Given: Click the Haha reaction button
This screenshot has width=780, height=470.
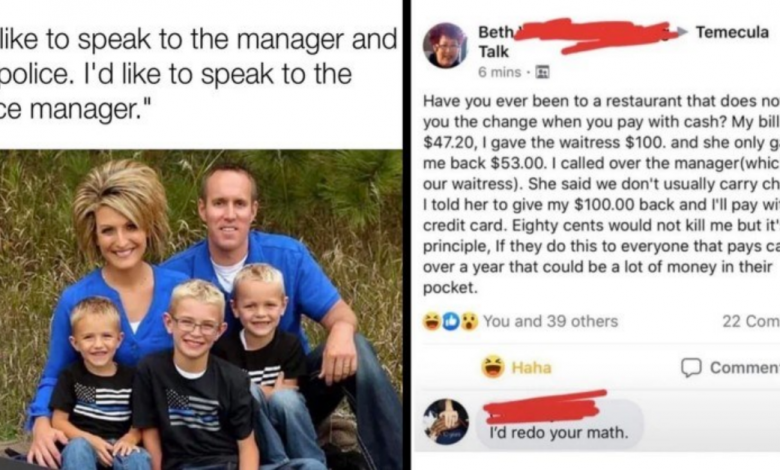Looking at the screenshot, I should [x=516, y=368].
